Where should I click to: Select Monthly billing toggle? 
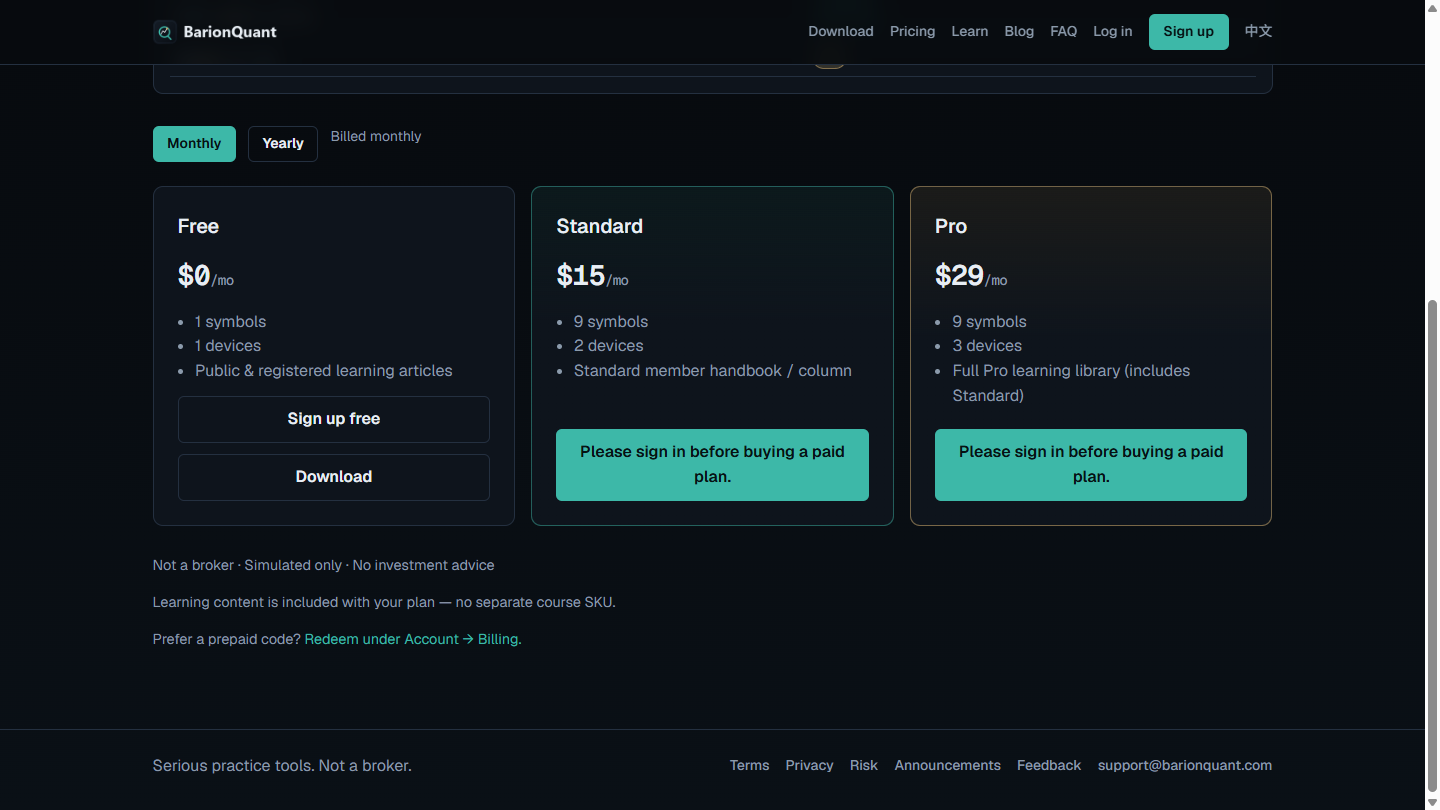click(194, 144)
